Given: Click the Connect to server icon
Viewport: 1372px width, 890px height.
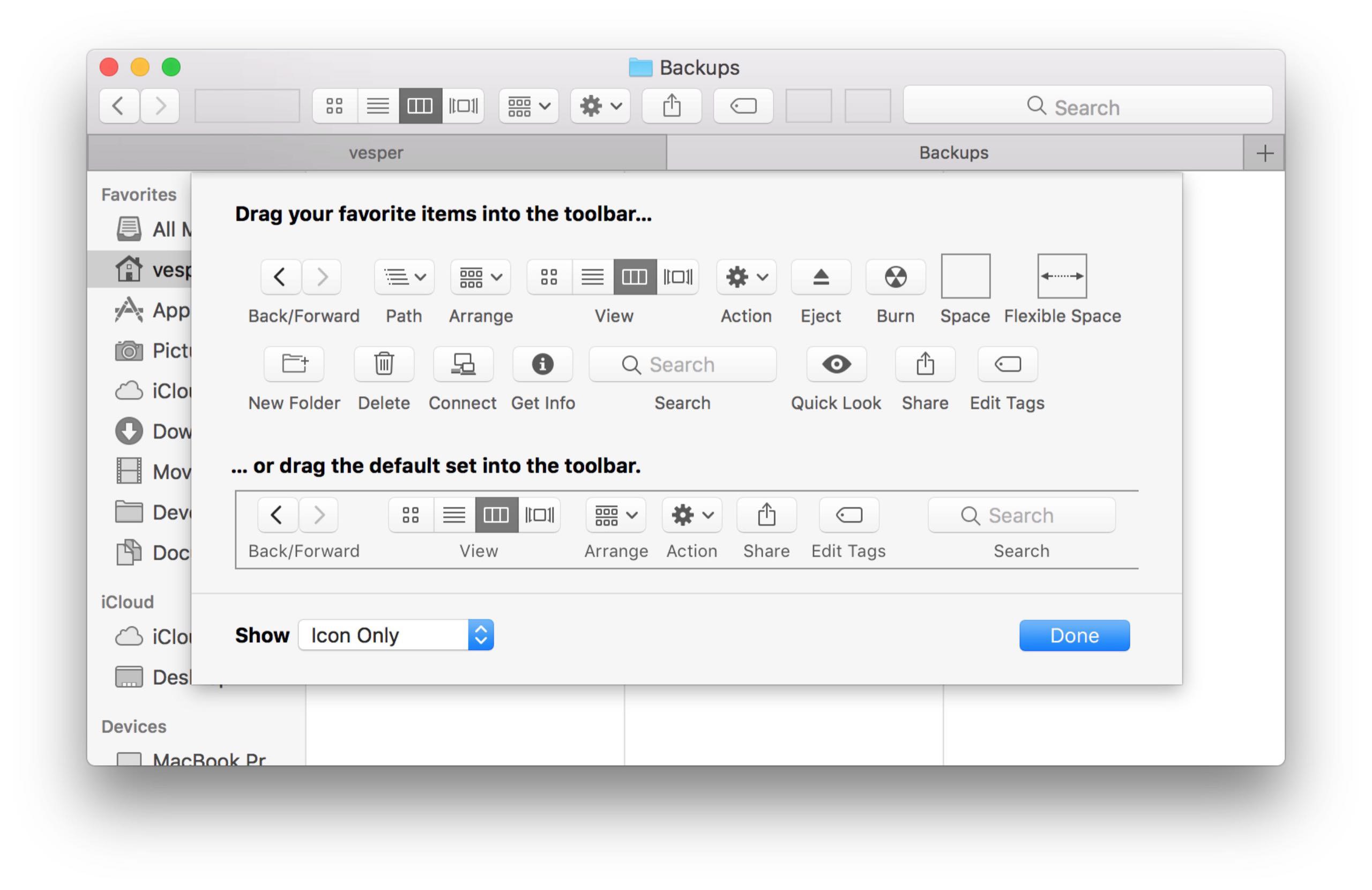Looking at the screenshot, I should (x=463, y=364).
